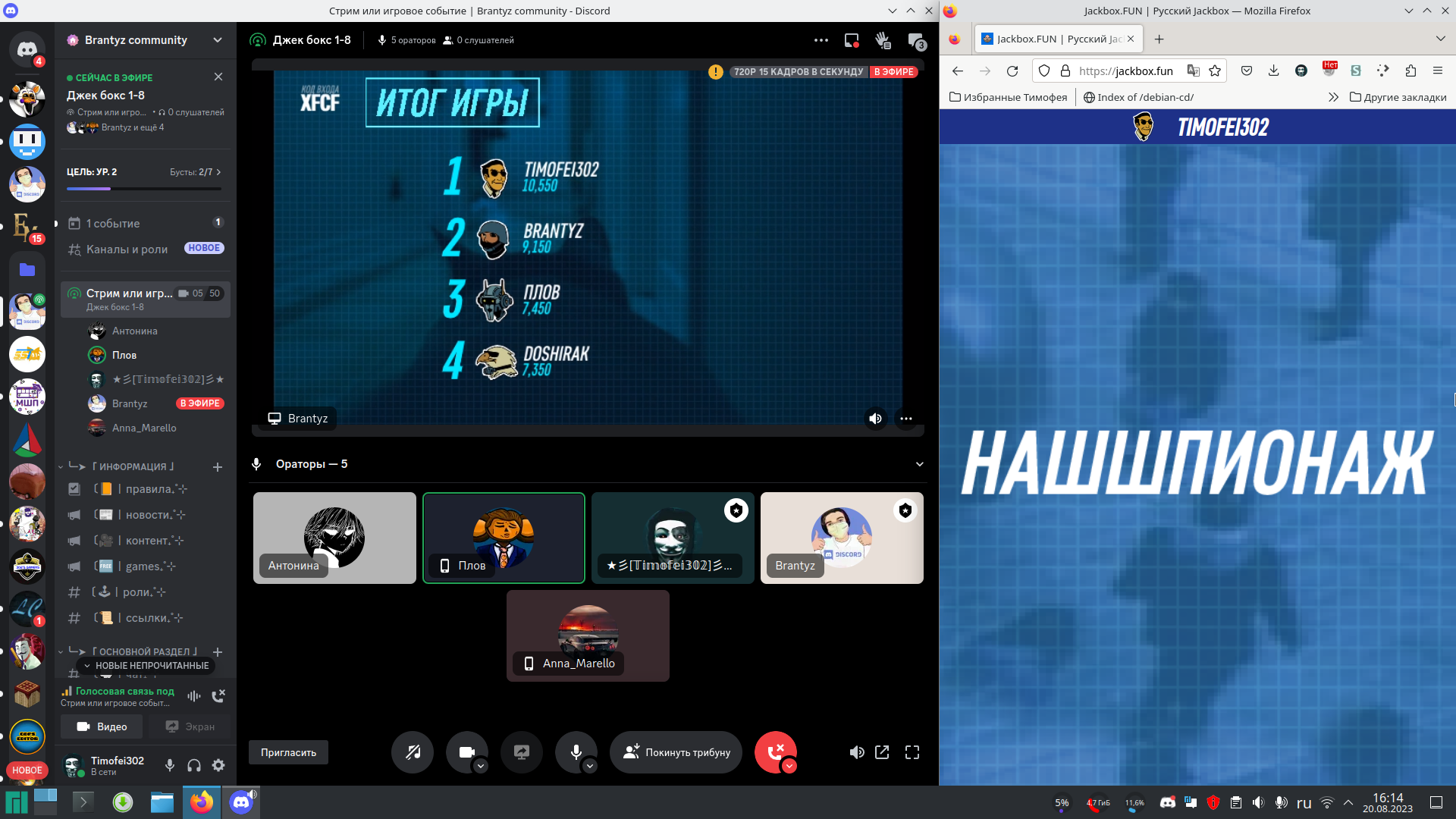Reload the page in Firefox
1456x819 pixels.
click(x=1012, y=71)
